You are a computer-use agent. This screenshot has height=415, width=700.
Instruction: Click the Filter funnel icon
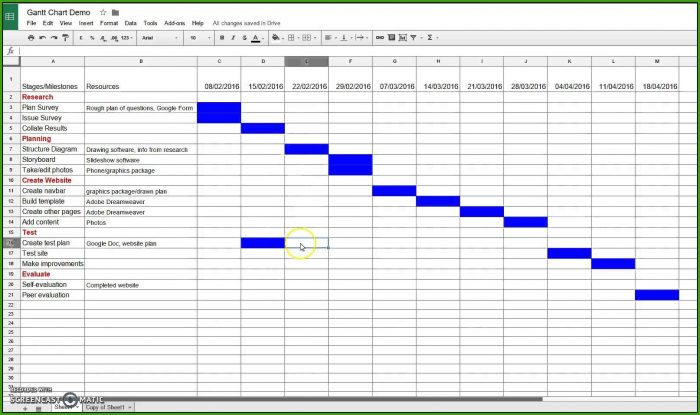(x=413, y=38)
